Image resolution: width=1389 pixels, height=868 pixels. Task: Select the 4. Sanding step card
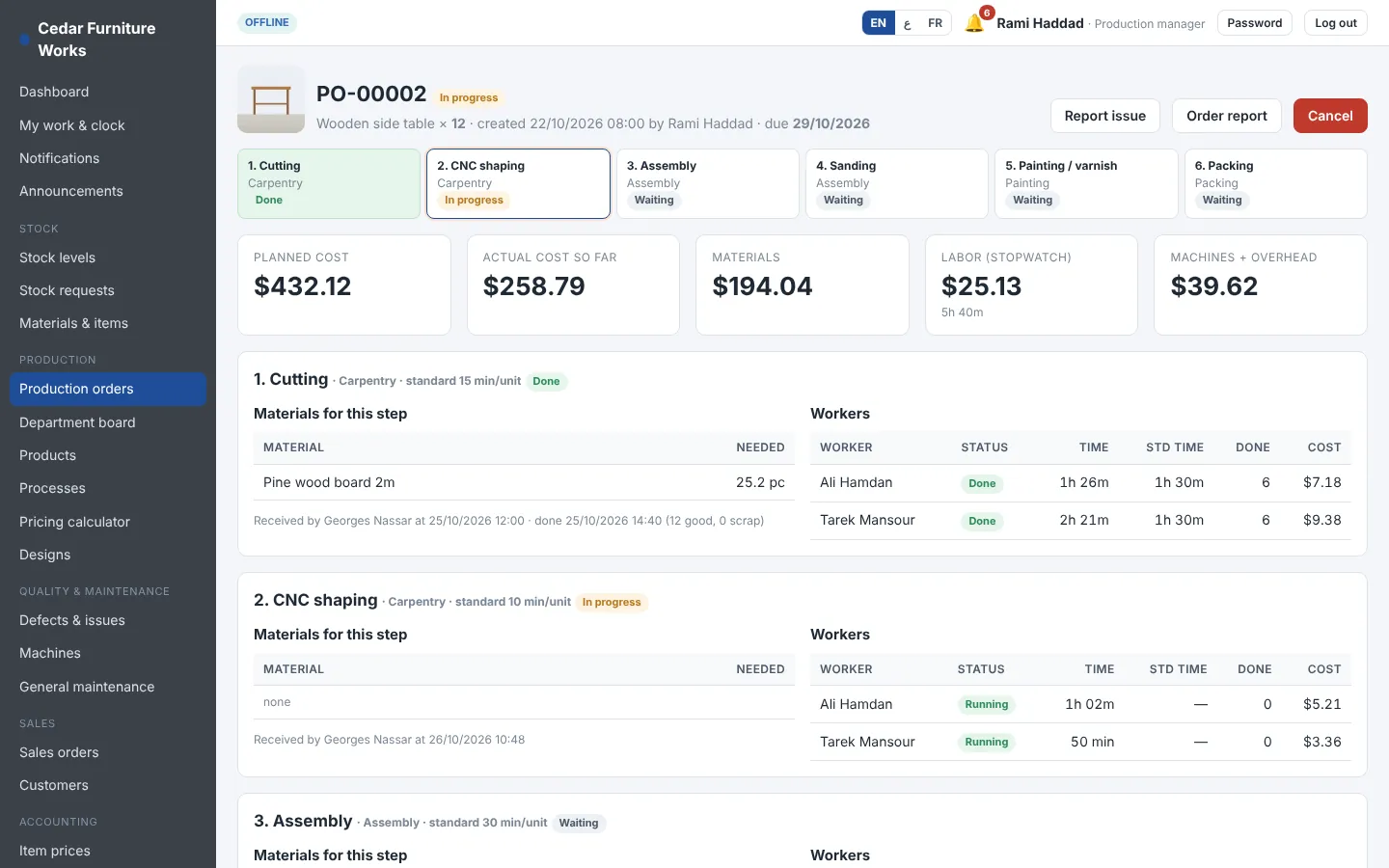[897, 183]
